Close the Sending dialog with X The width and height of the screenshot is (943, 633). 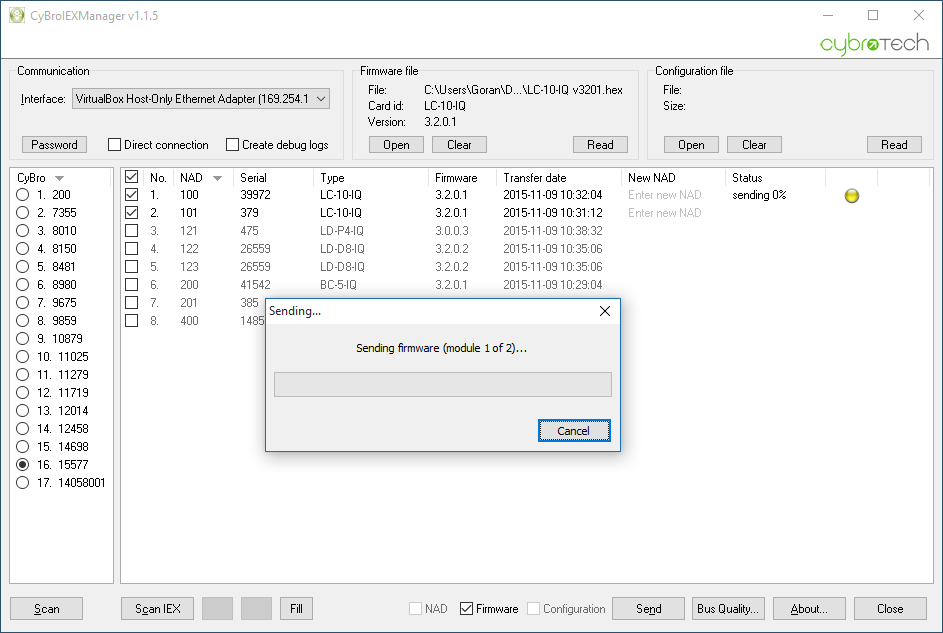(x=604, y=311)
